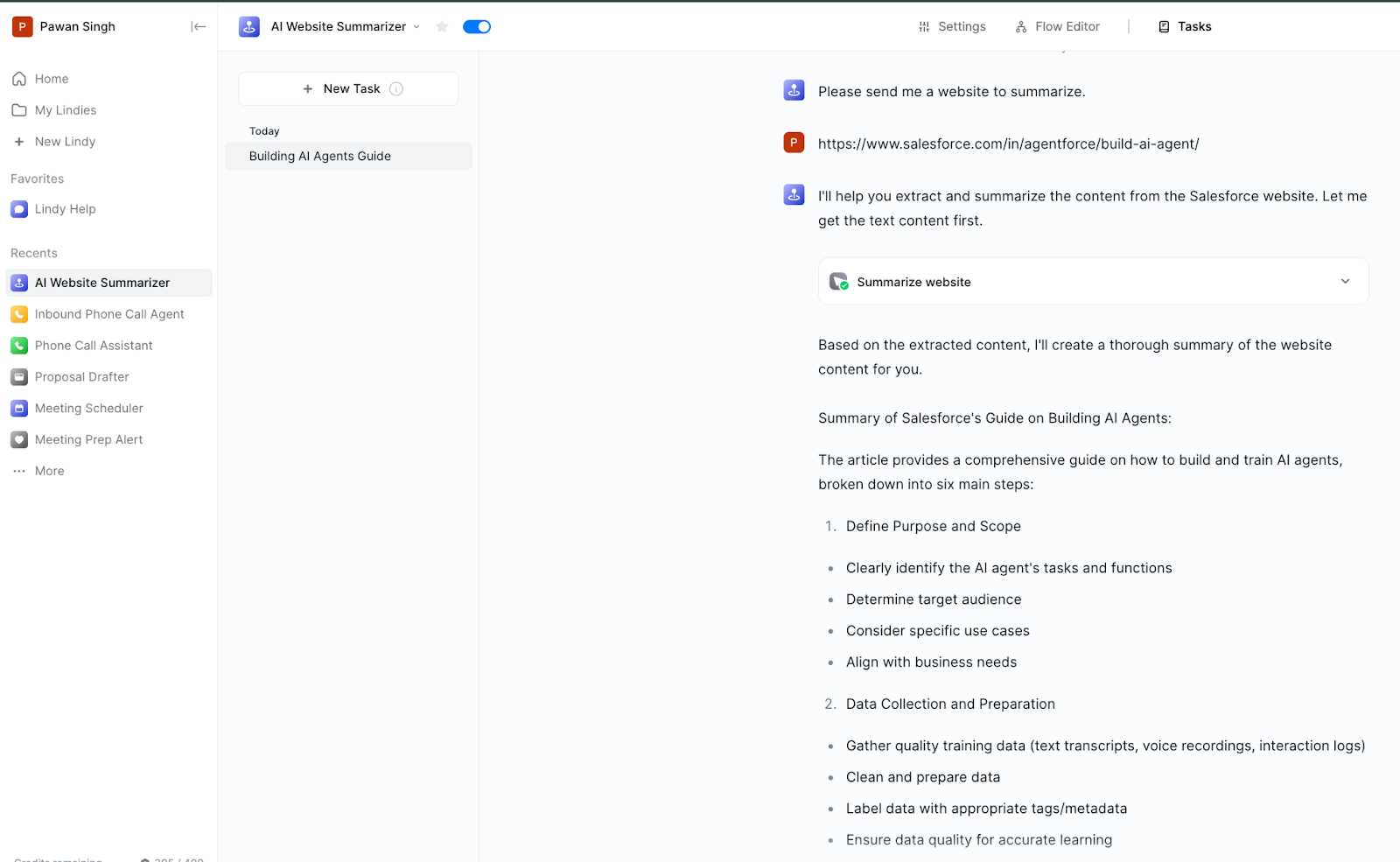Click the agent avatar beside 'I'll help you extract'
The width and height of the screenshot is (1400, 862).
(794, 195)
